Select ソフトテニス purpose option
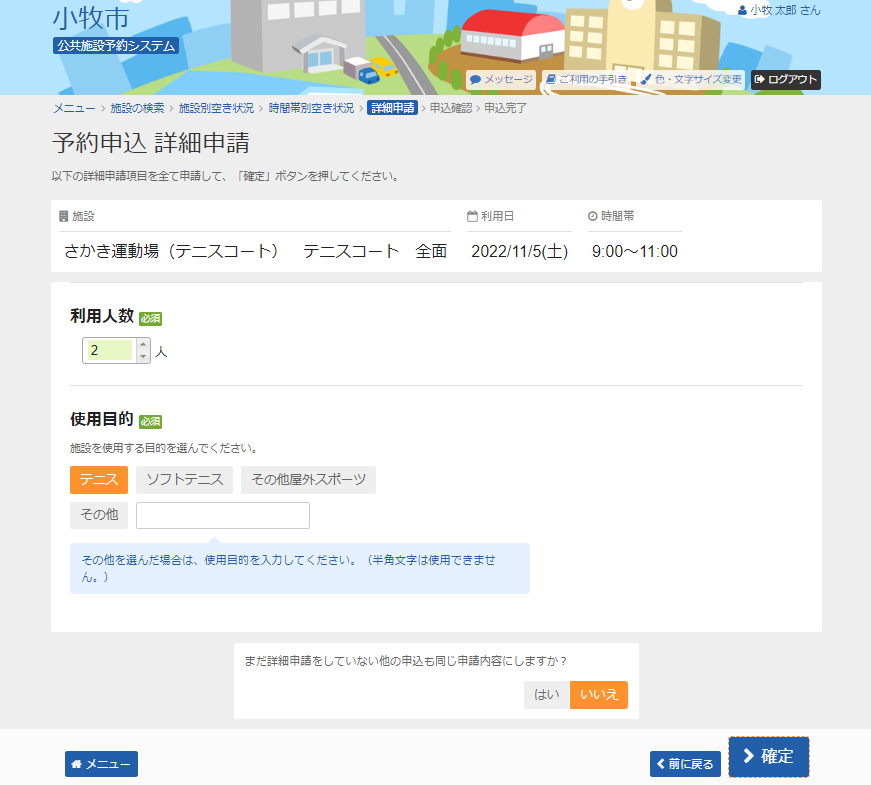 tap(185, 480)
